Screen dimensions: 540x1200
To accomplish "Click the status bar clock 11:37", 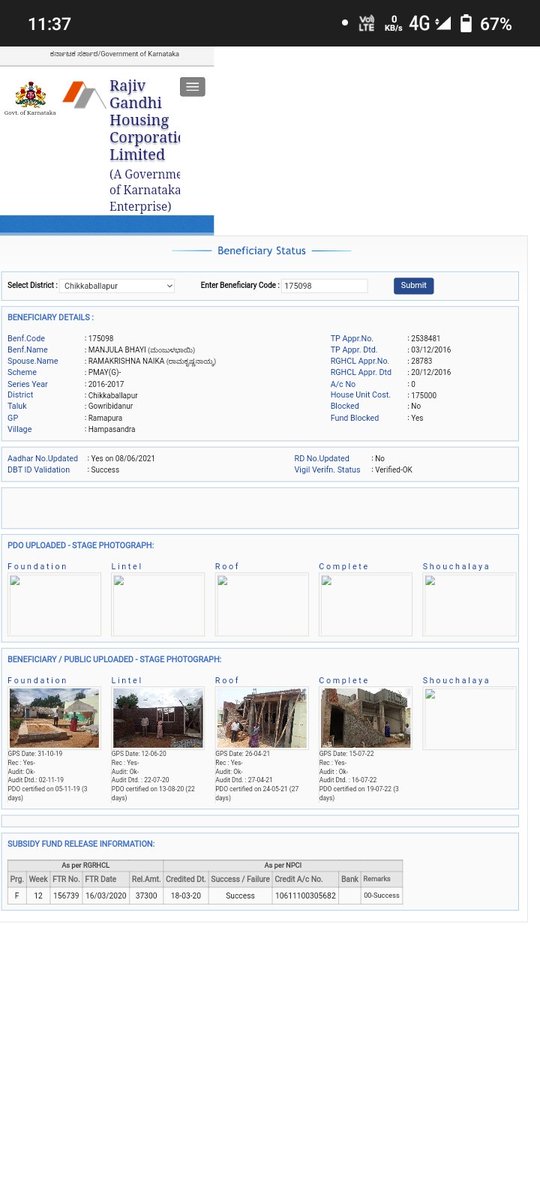I will tap(50, 23).
